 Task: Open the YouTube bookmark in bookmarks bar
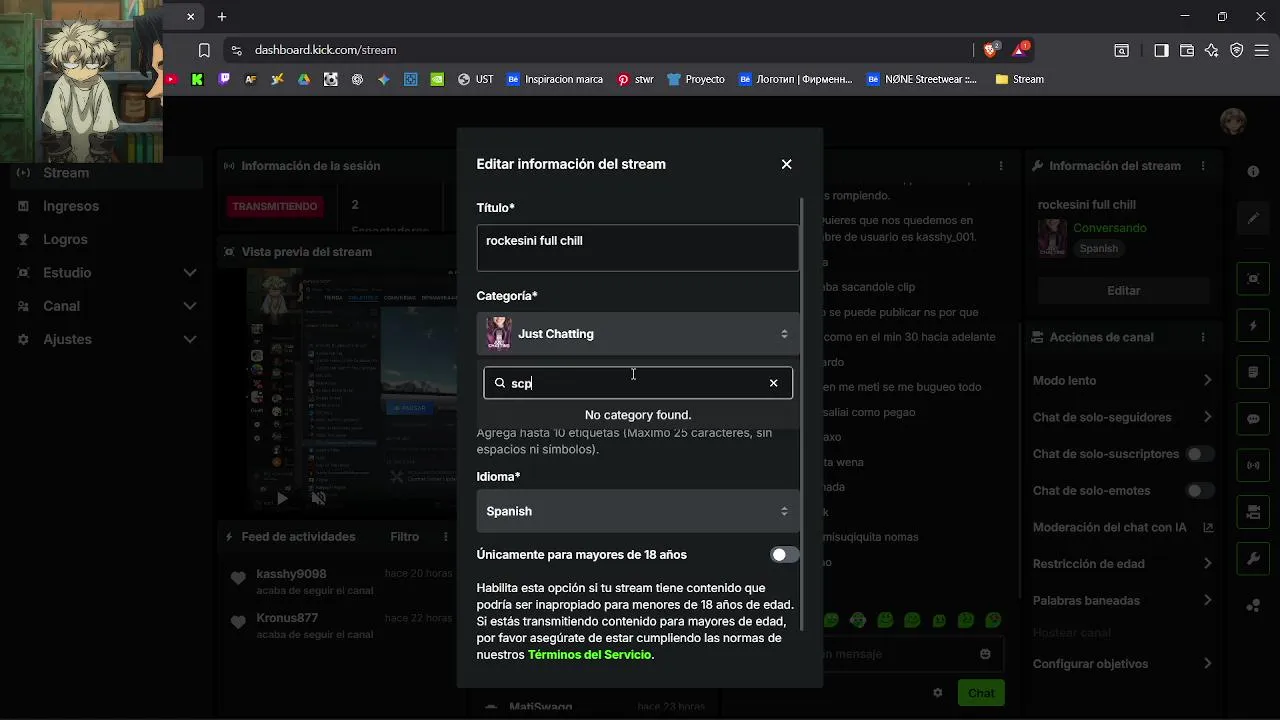171,79
